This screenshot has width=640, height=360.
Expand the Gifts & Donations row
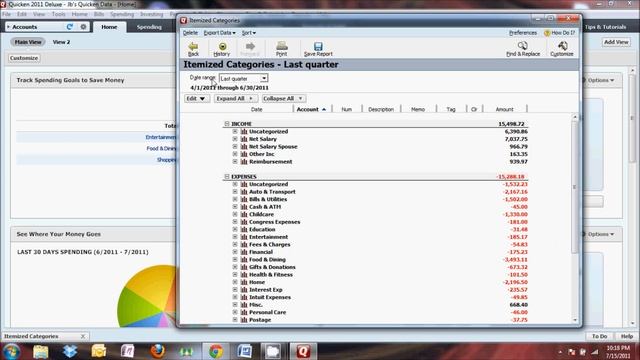(x=235, y=267)
